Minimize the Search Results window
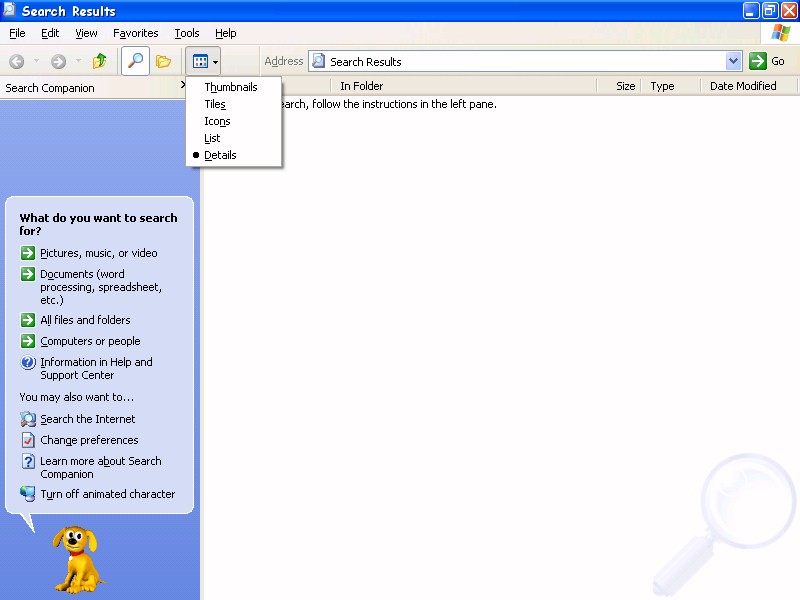The height and width of the screenshot is (600, 800). point(750,10)
